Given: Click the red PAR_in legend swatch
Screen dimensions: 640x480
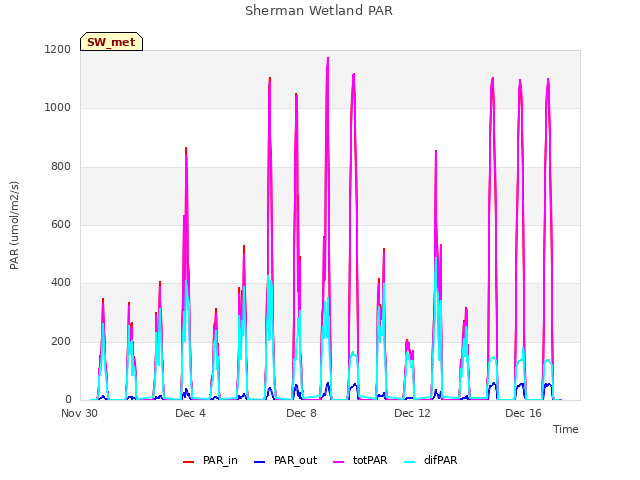Looking at the screenshot, I should pyautogui.click(x=188, y=461).
